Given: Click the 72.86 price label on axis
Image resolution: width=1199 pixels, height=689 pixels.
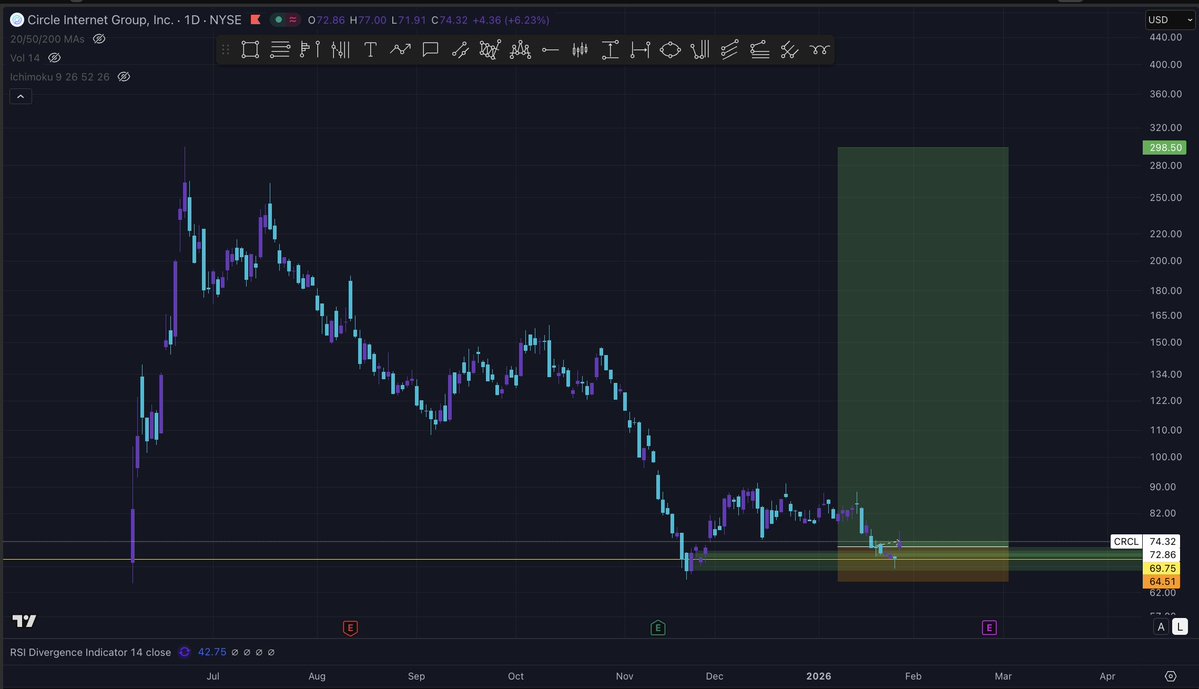Looking at the screenshot, I should tap(1162, 554).
